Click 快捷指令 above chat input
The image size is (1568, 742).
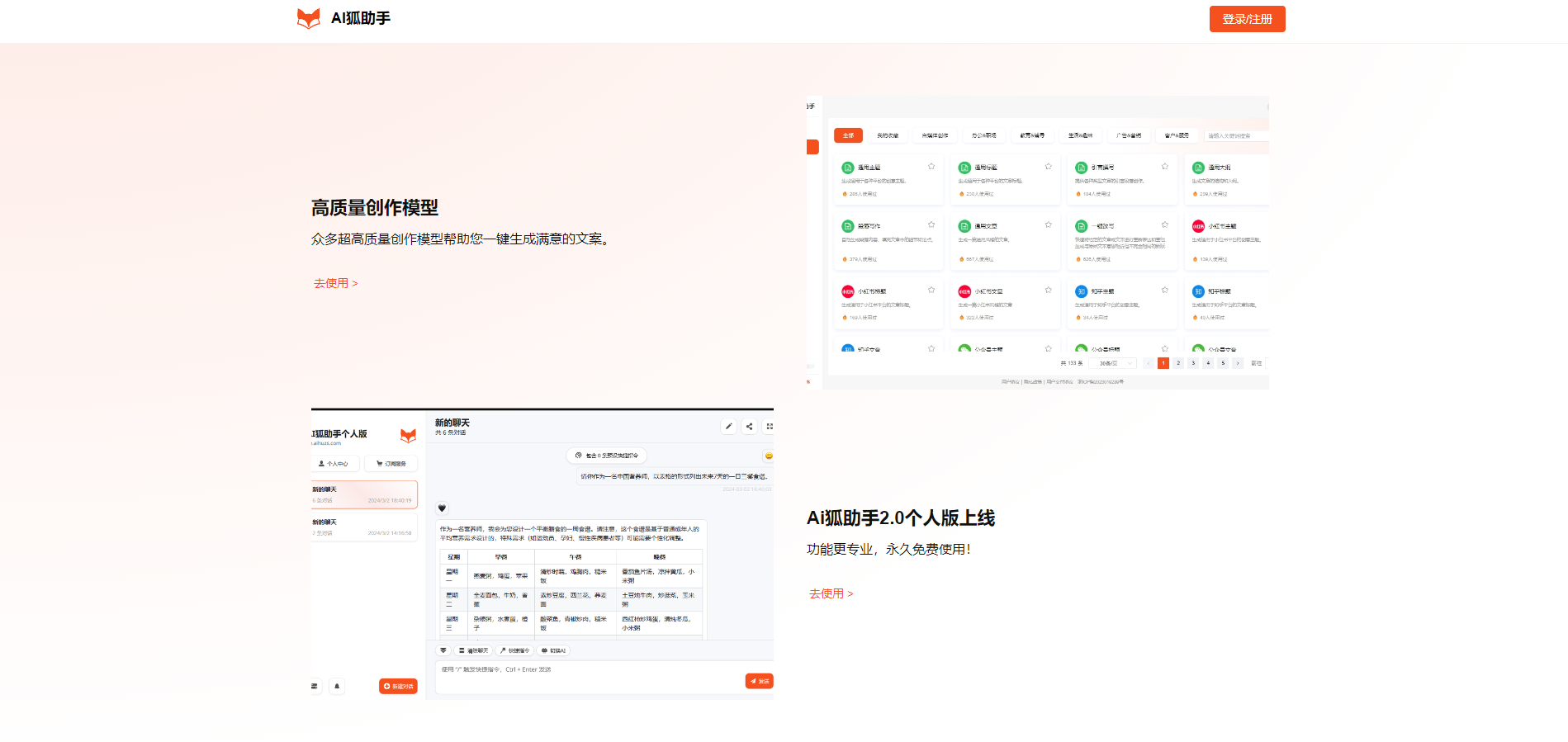[x=514, y=650]
